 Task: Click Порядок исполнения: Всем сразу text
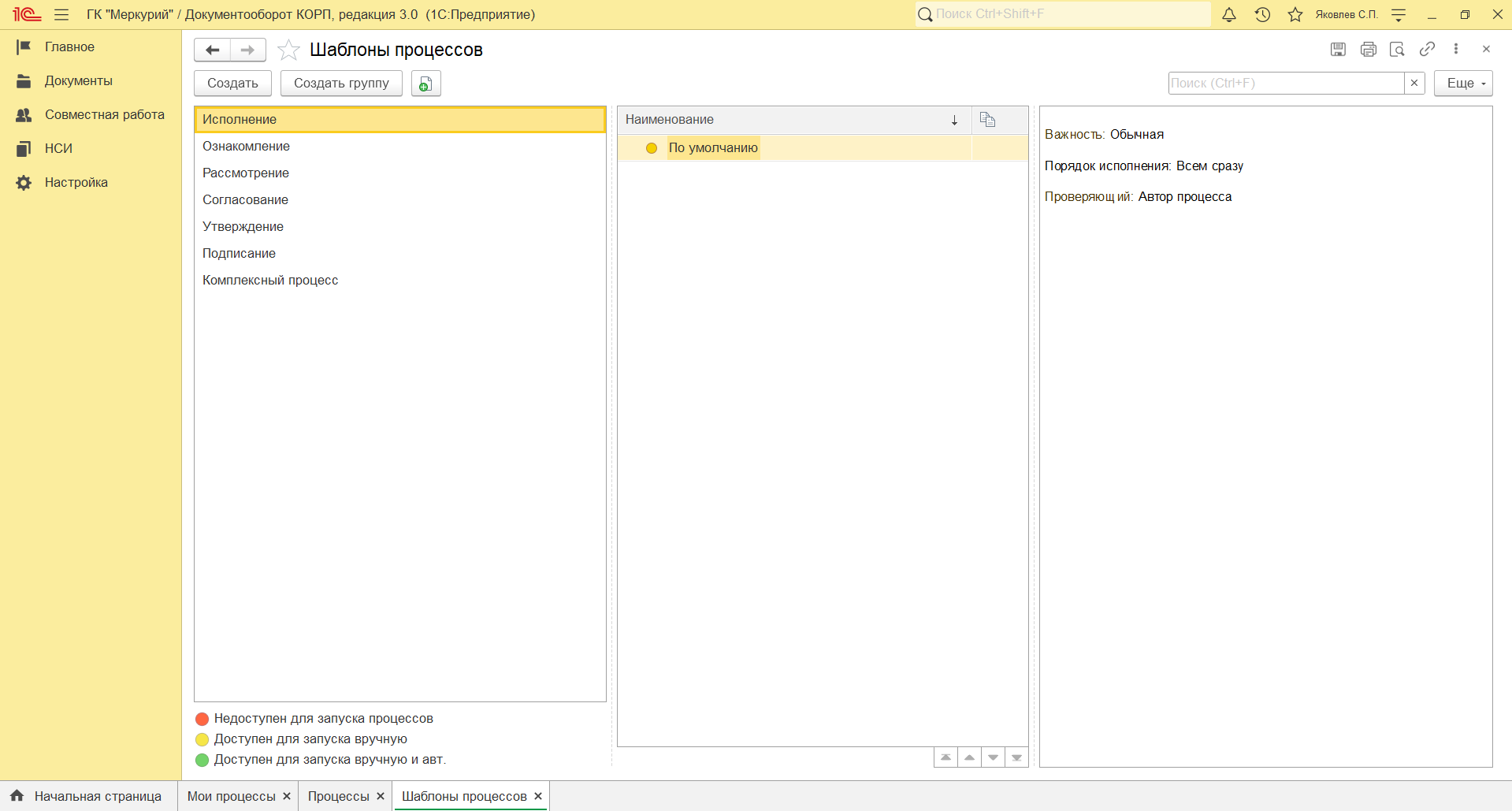coord(1144,166)
